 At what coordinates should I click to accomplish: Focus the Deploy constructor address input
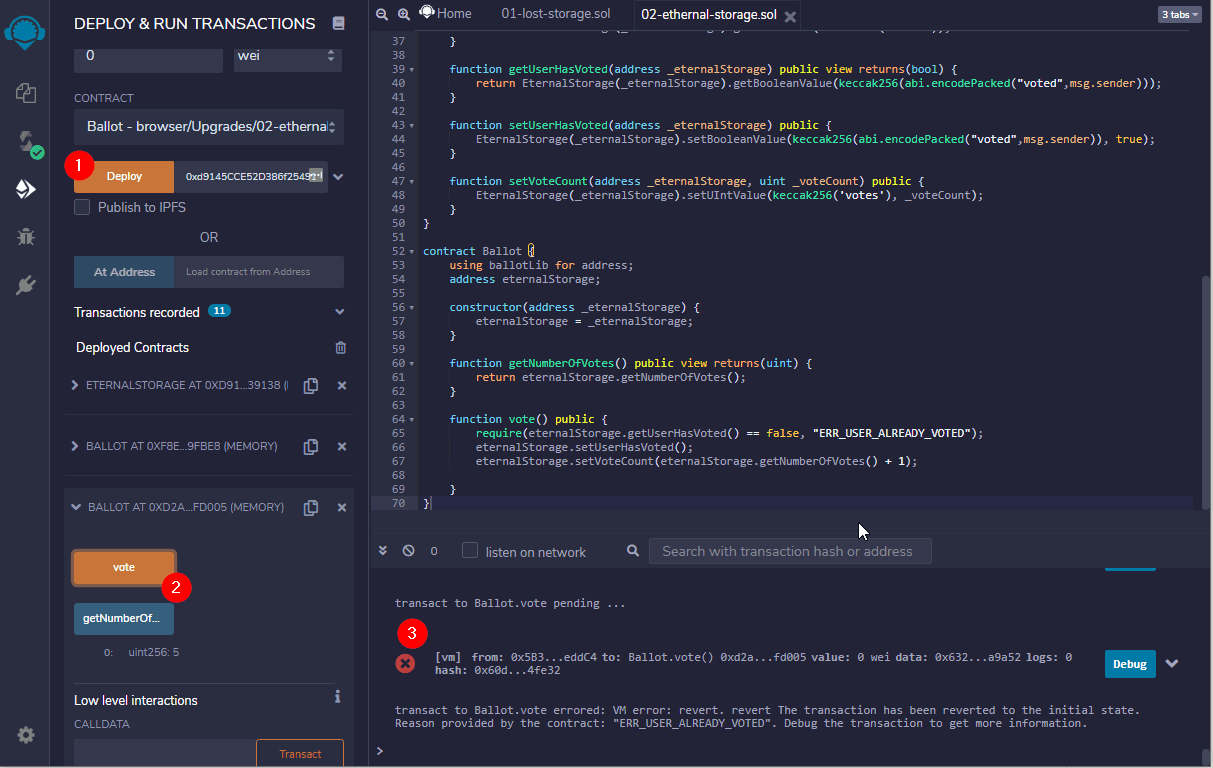[x=251, y=176]
